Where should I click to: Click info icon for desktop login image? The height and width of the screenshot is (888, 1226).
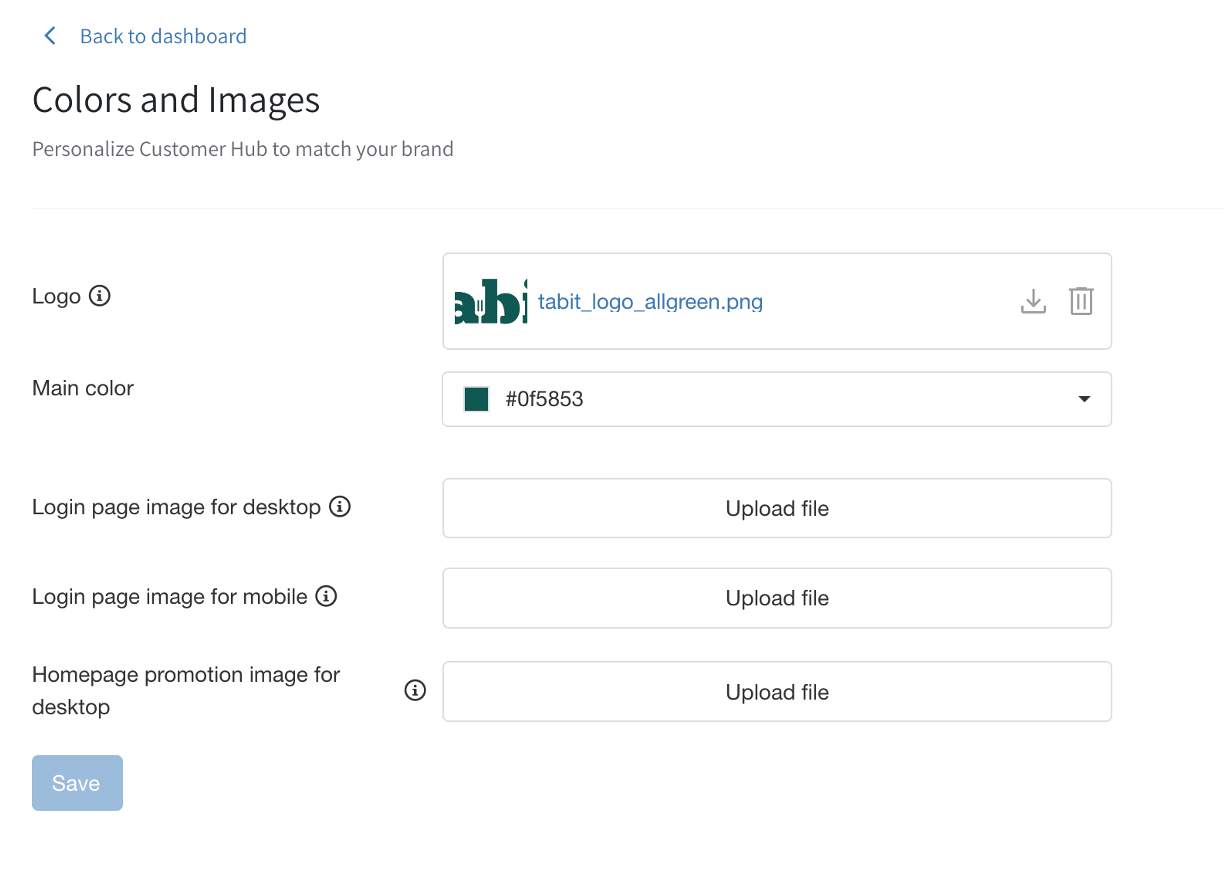click(x=340, y=507)
